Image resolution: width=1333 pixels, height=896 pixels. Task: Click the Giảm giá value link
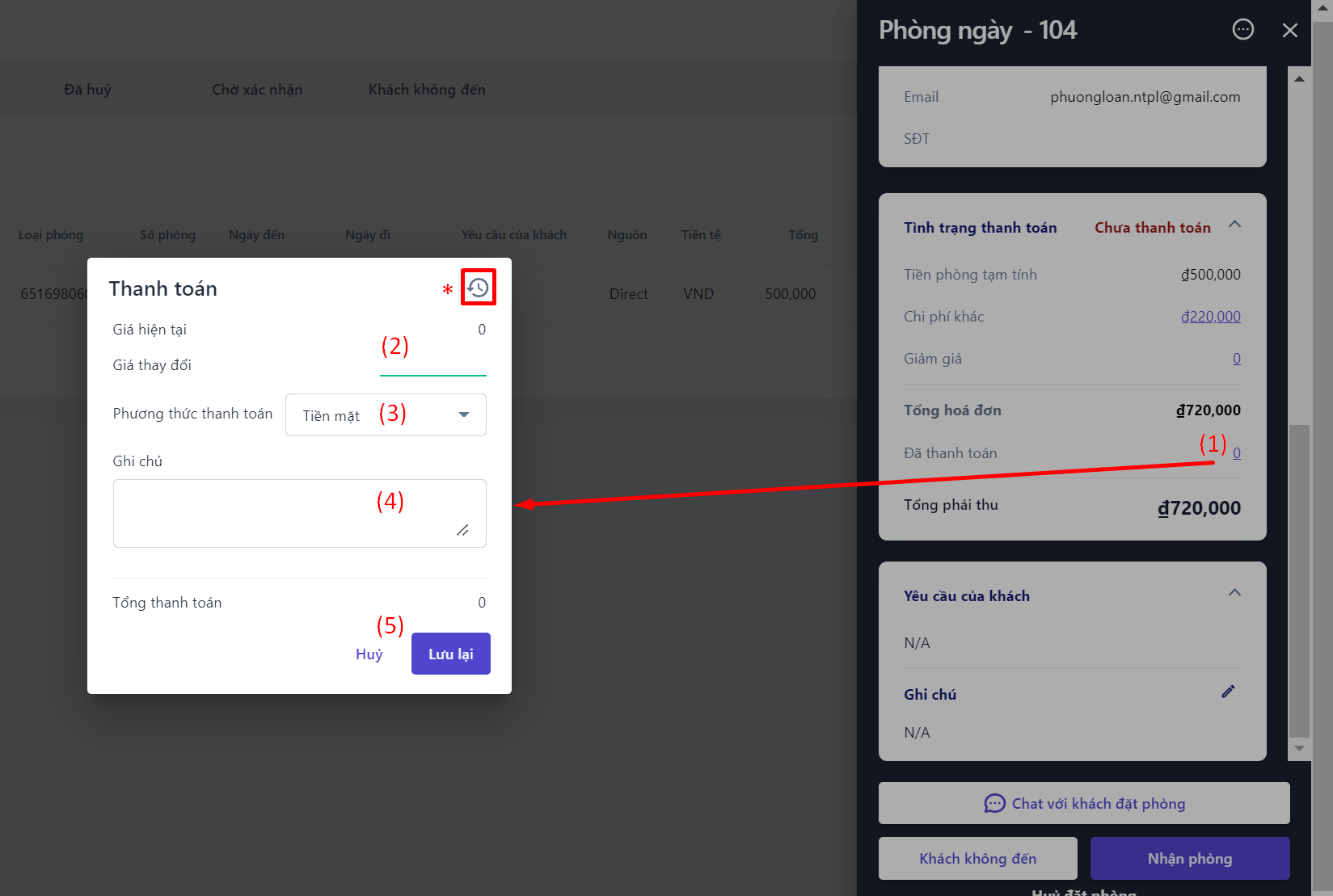pos(1236,359)
